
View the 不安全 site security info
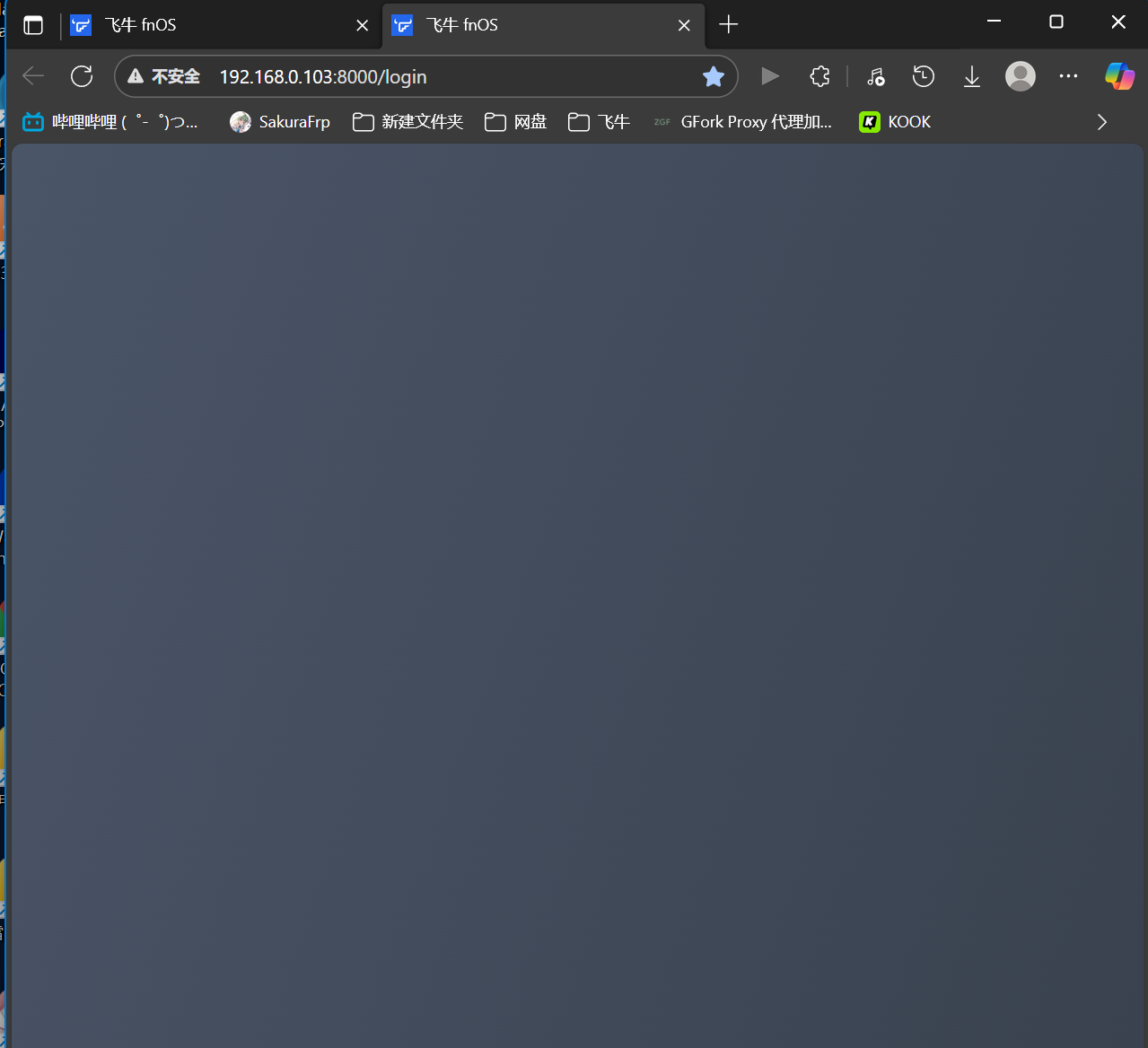pos(163,76)
